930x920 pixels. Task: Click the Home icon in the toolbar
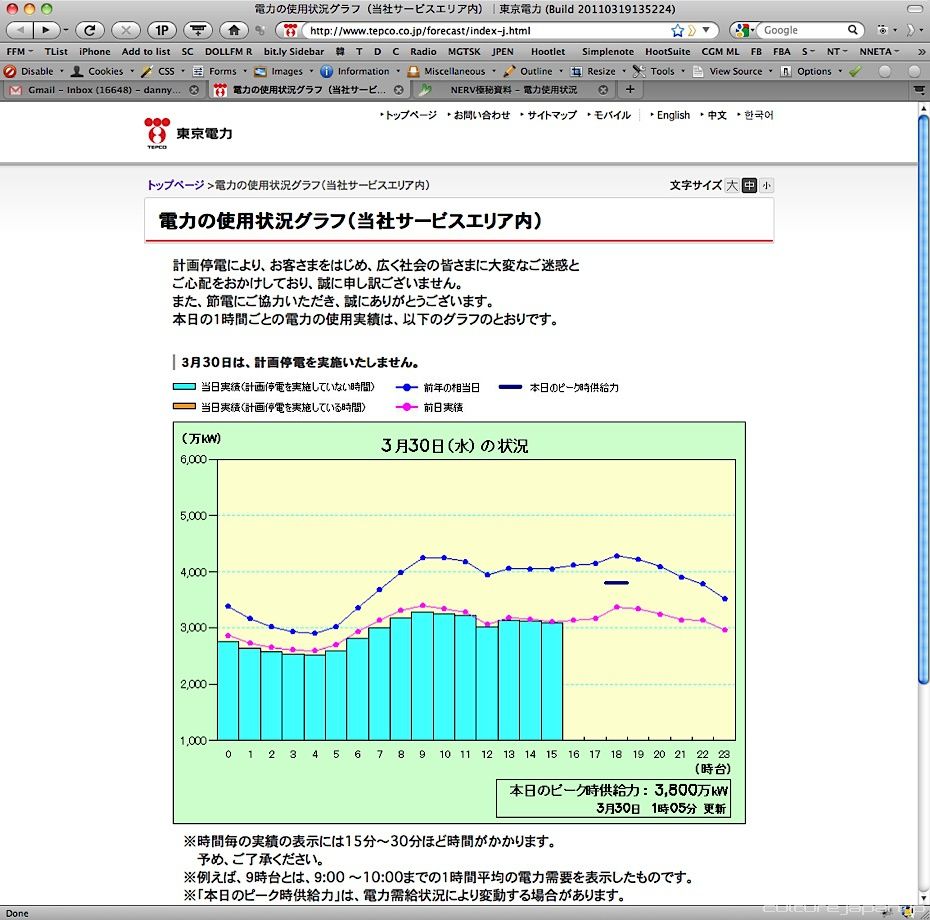tap(233, 30)
